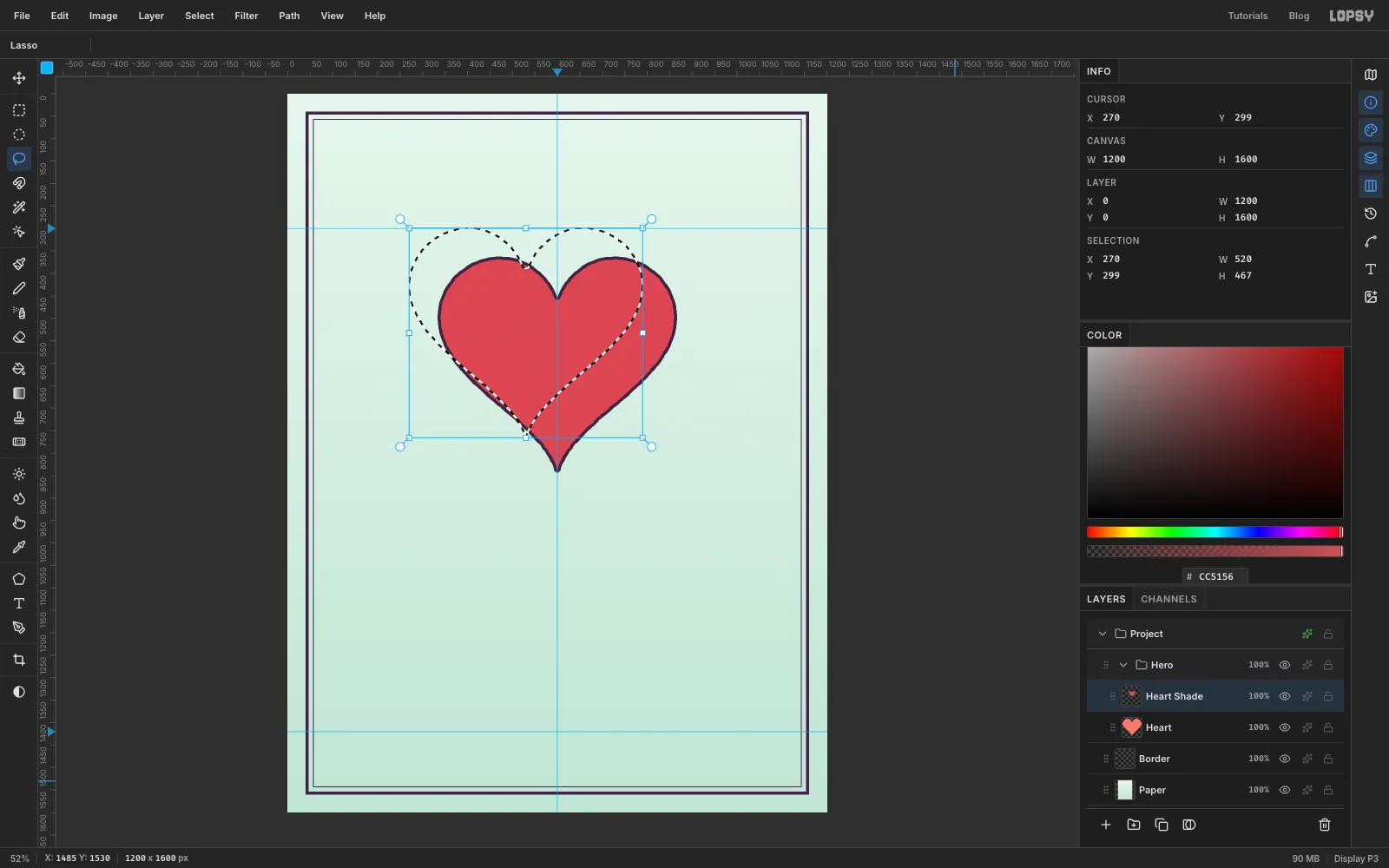1389x868 pixels.
Task: Select the Rectangular Marquee tool
Action: pyautogui.click(x=19, y=110)
